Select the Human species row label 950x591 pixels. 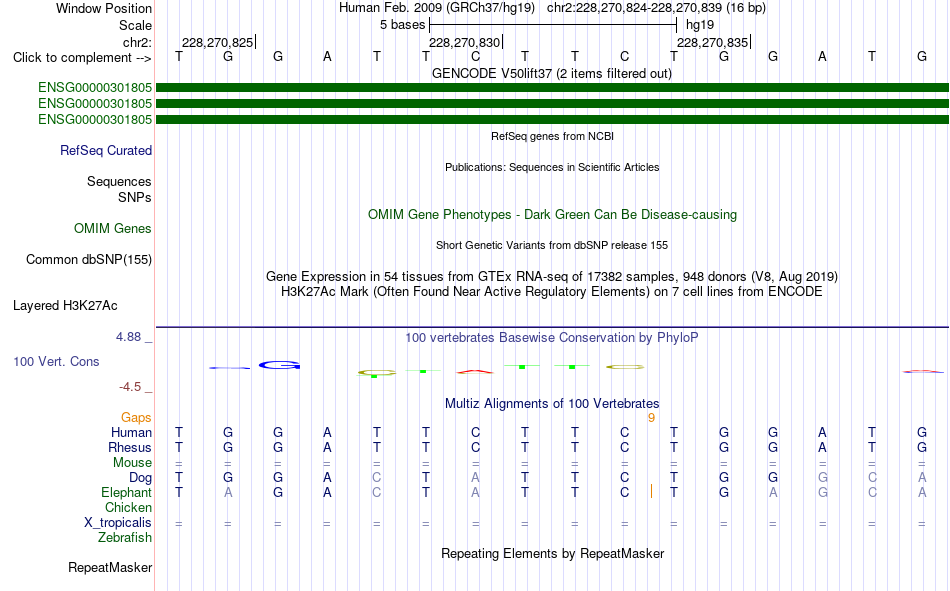point(131,432)
